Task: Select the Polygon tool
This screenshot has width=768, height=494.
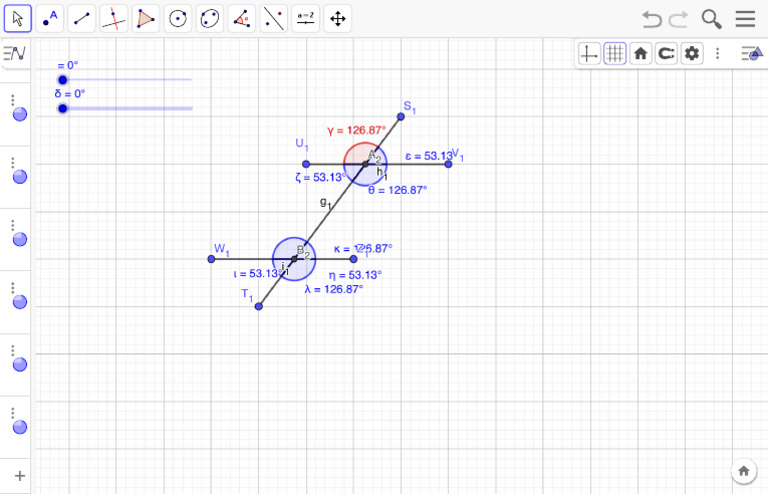Action: coord(145,19)
